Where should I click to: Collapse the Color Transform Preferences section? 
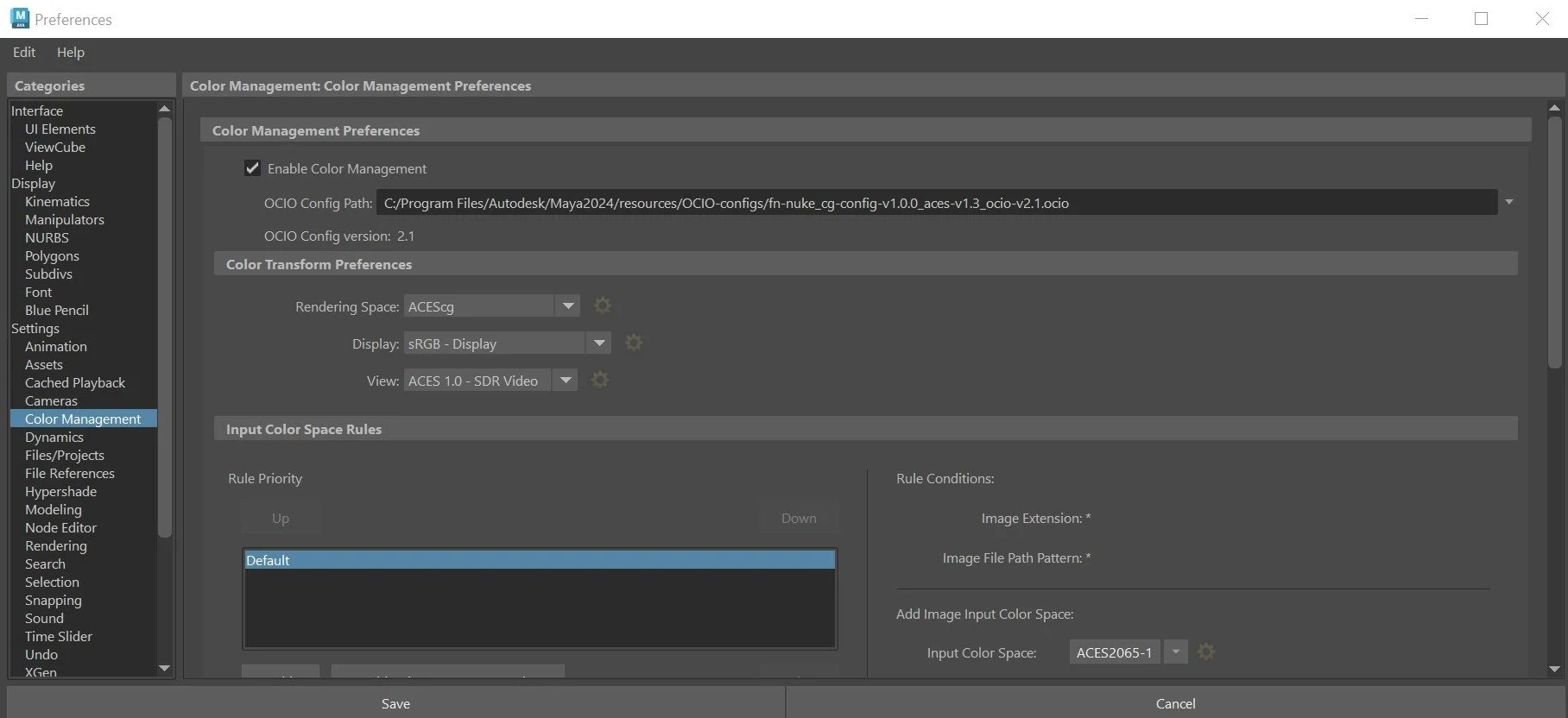point(866,264)
